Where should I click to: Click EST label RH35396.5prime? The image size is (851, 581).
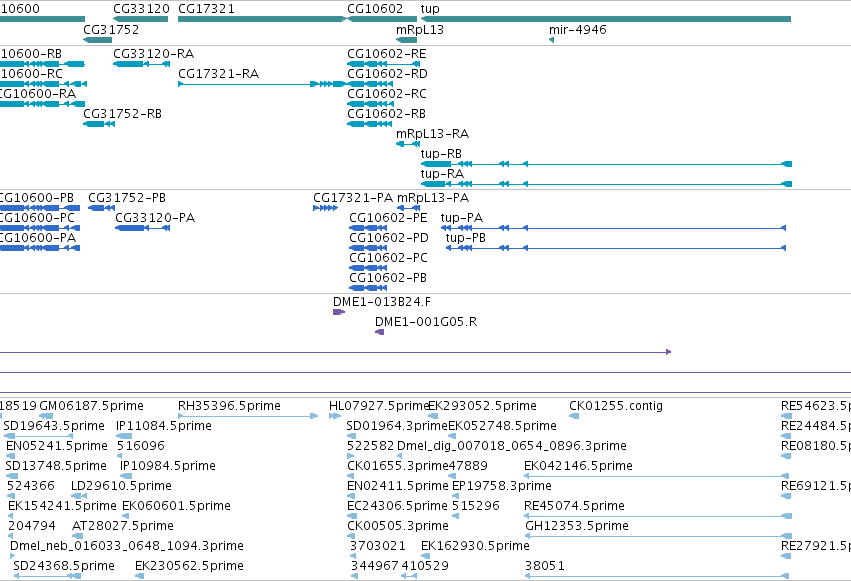[230, 406]
